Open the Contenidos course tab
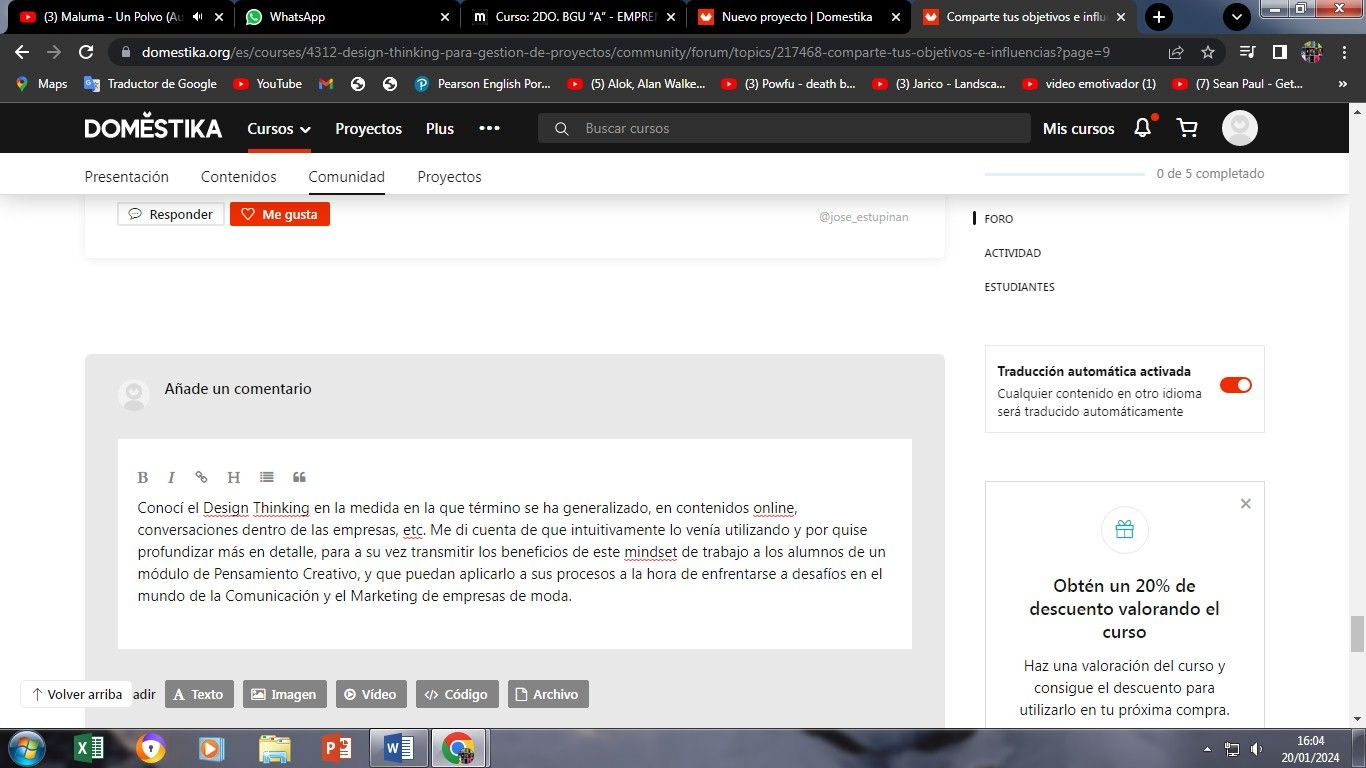The height and width of the screenshot is (768, 1366). tap(239, 177)
